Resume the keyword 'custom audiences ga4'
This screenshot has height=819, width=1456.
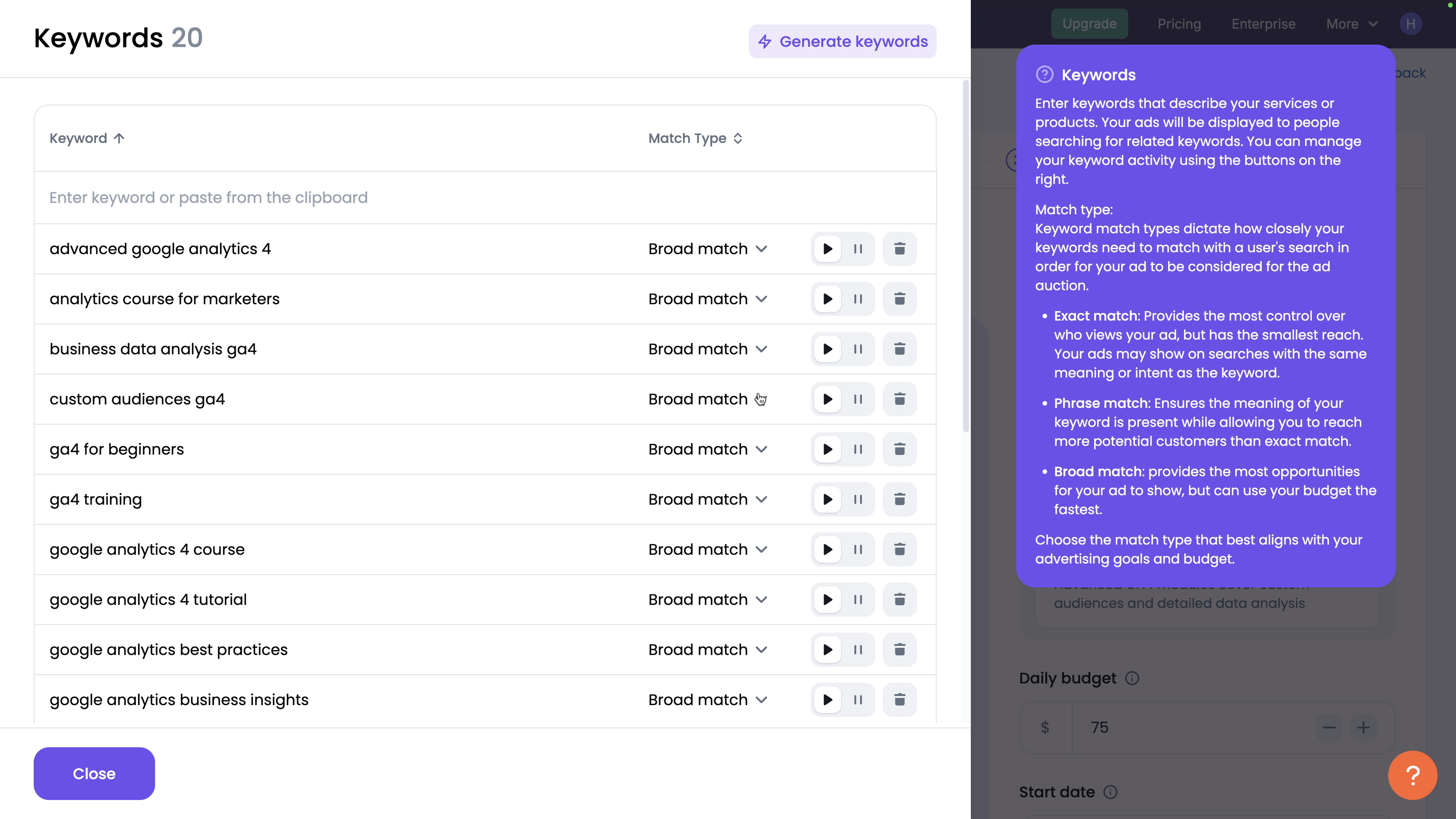[827, 399]
